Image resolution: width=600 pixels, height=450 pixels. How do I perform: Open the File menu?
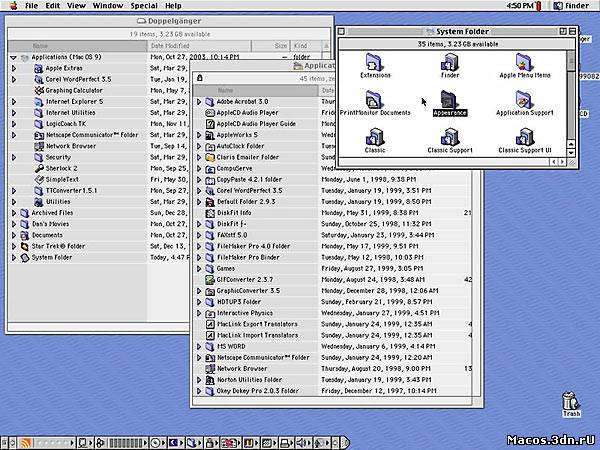pos(31,6)
